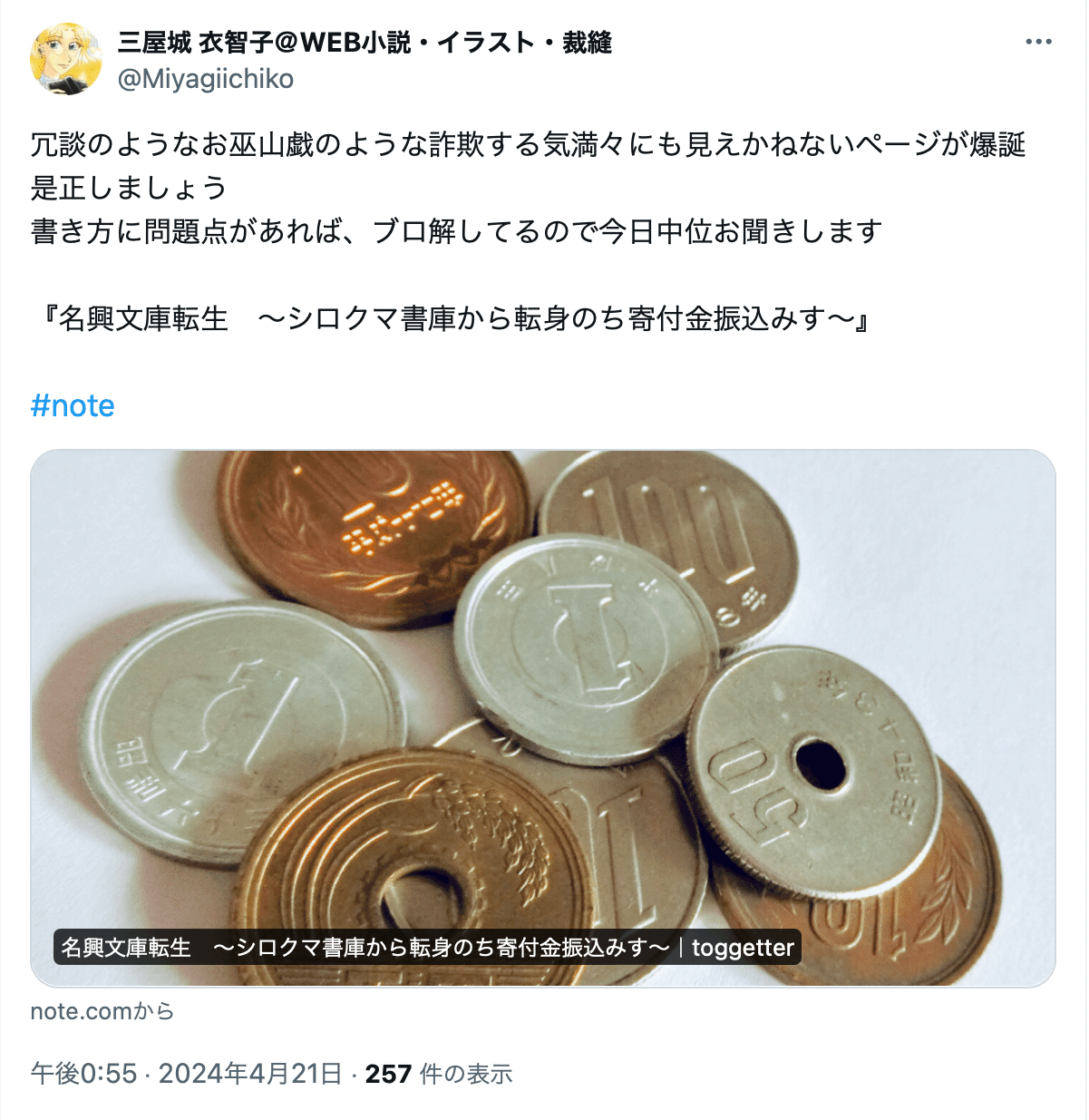Click the tweet text starting with 冗談のような
Viewport: 1089px width, 1120px height.
(529, 144)
